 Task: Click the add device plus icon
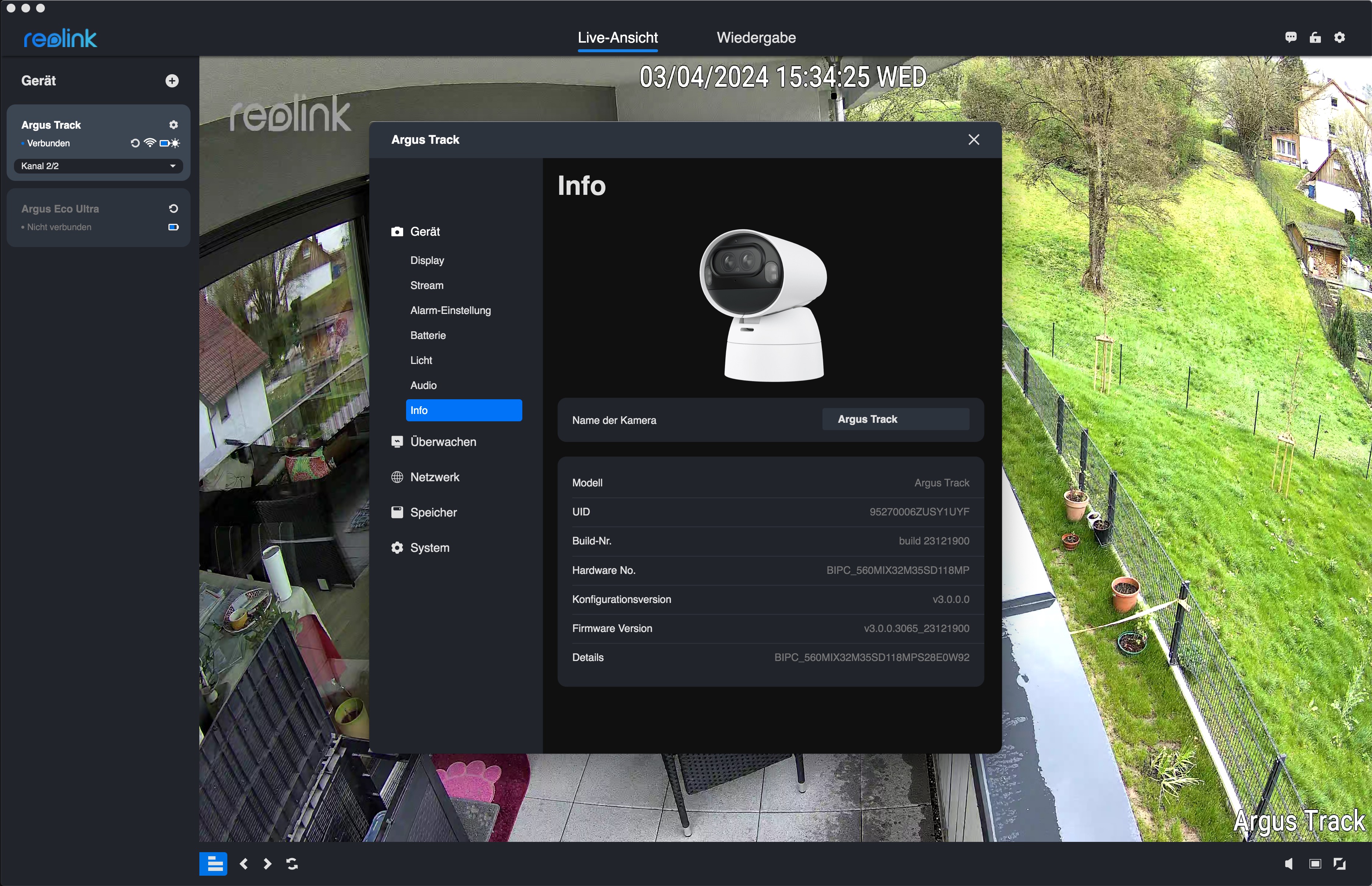(171, 81)
